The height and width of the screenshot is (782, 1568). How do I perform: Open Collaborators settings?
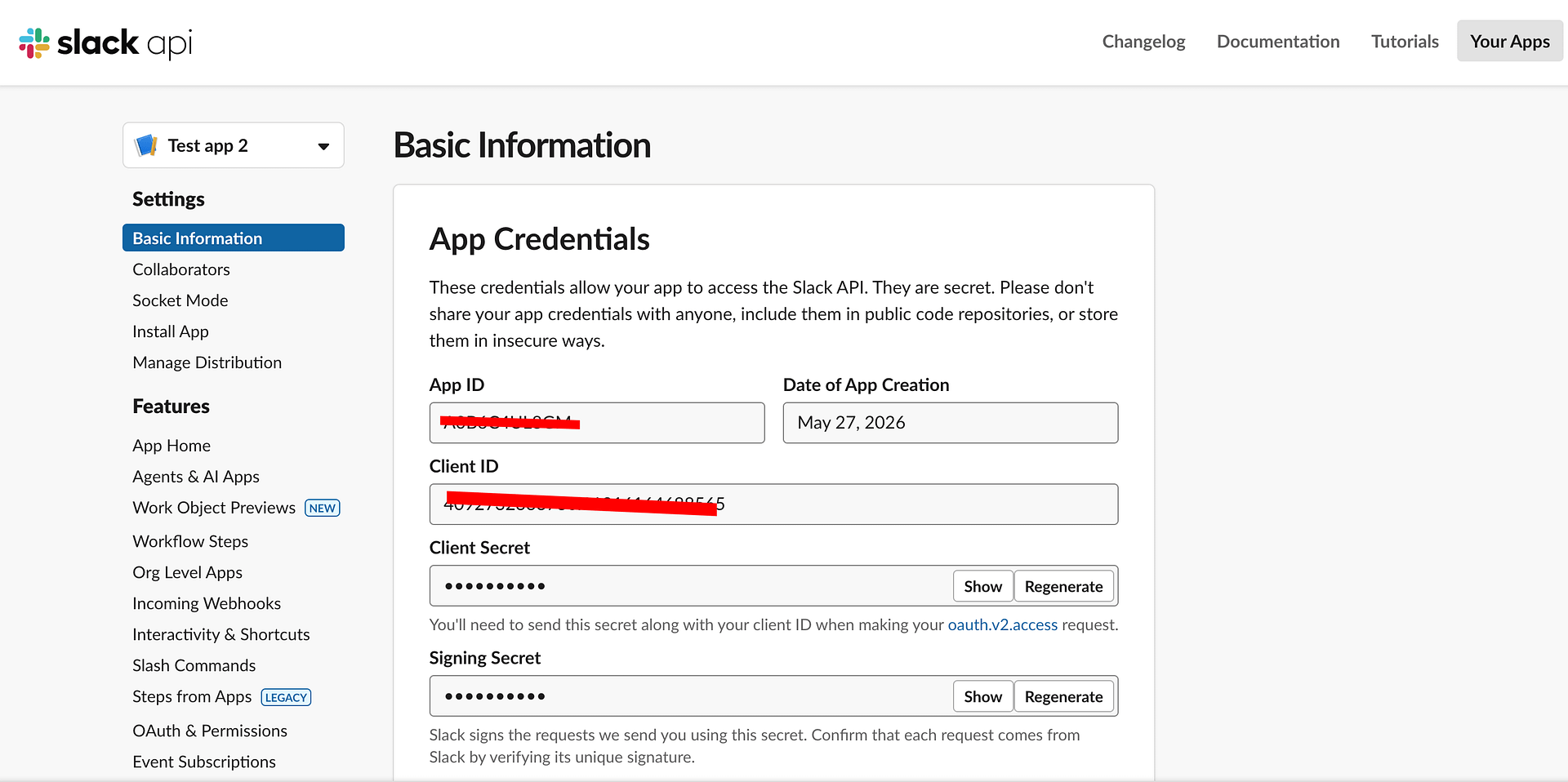(181, 269)
